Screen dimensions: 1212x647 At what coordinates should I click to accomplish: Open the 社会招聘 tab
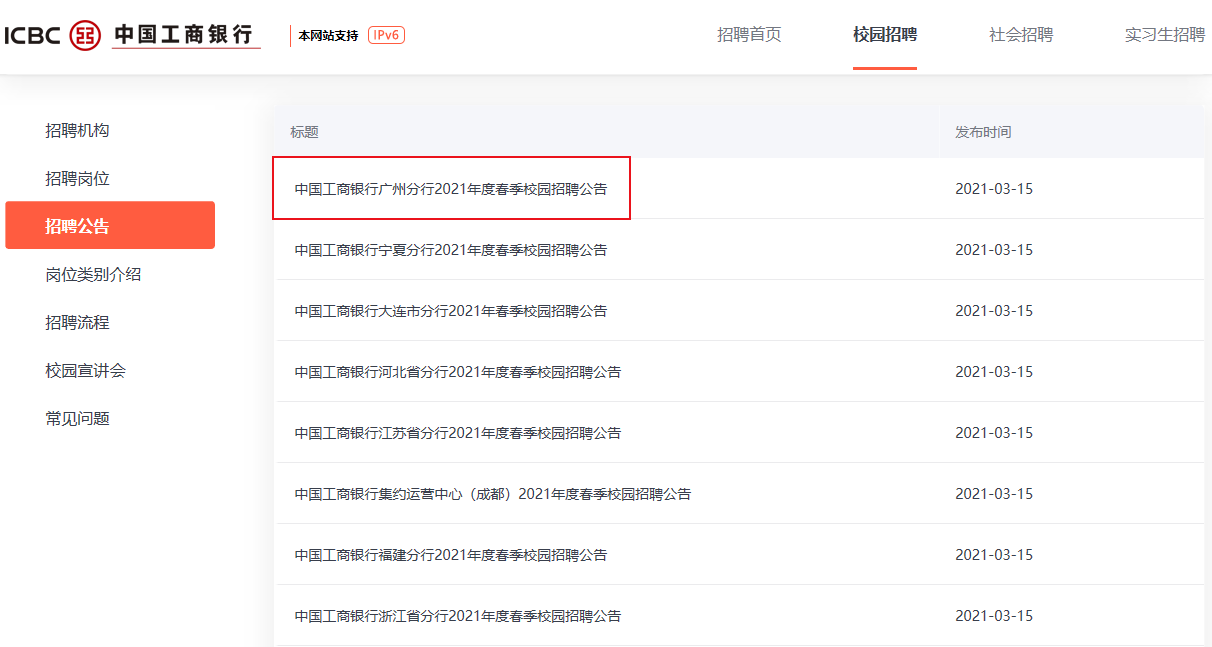(1021, 35)
